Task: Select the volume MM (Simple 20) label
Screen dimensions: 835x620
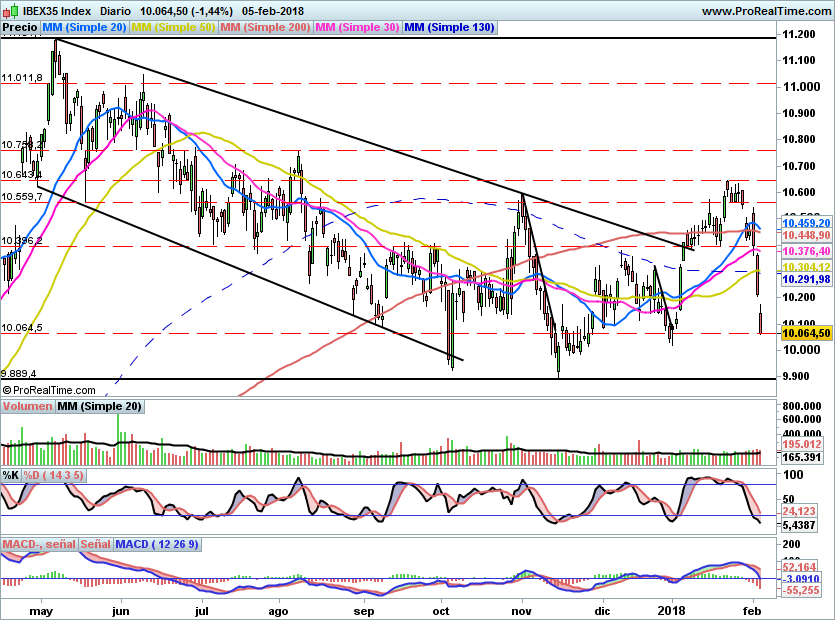Action: (x=100, y=406)
